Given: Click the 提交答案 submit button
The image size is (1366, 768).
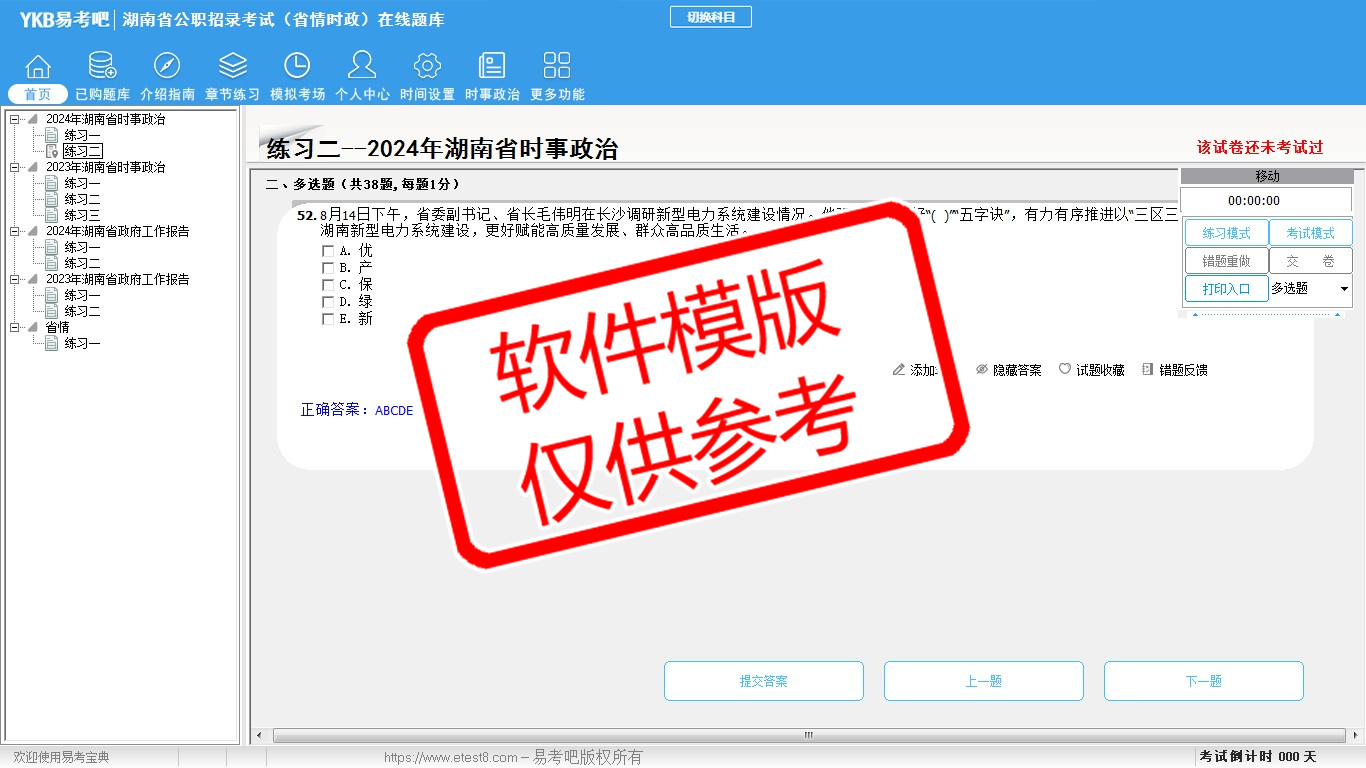Looking at the screenshot, I should 763,681.
